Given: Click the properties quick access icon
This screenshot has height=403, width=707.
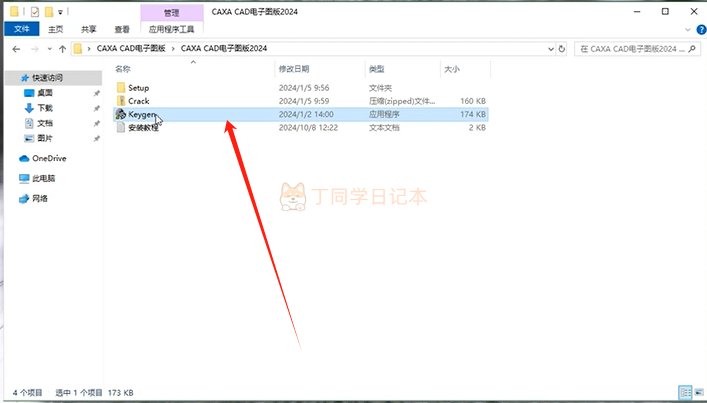Looking at the screenshot, I should pyautogui.click(x=35, y=12).
